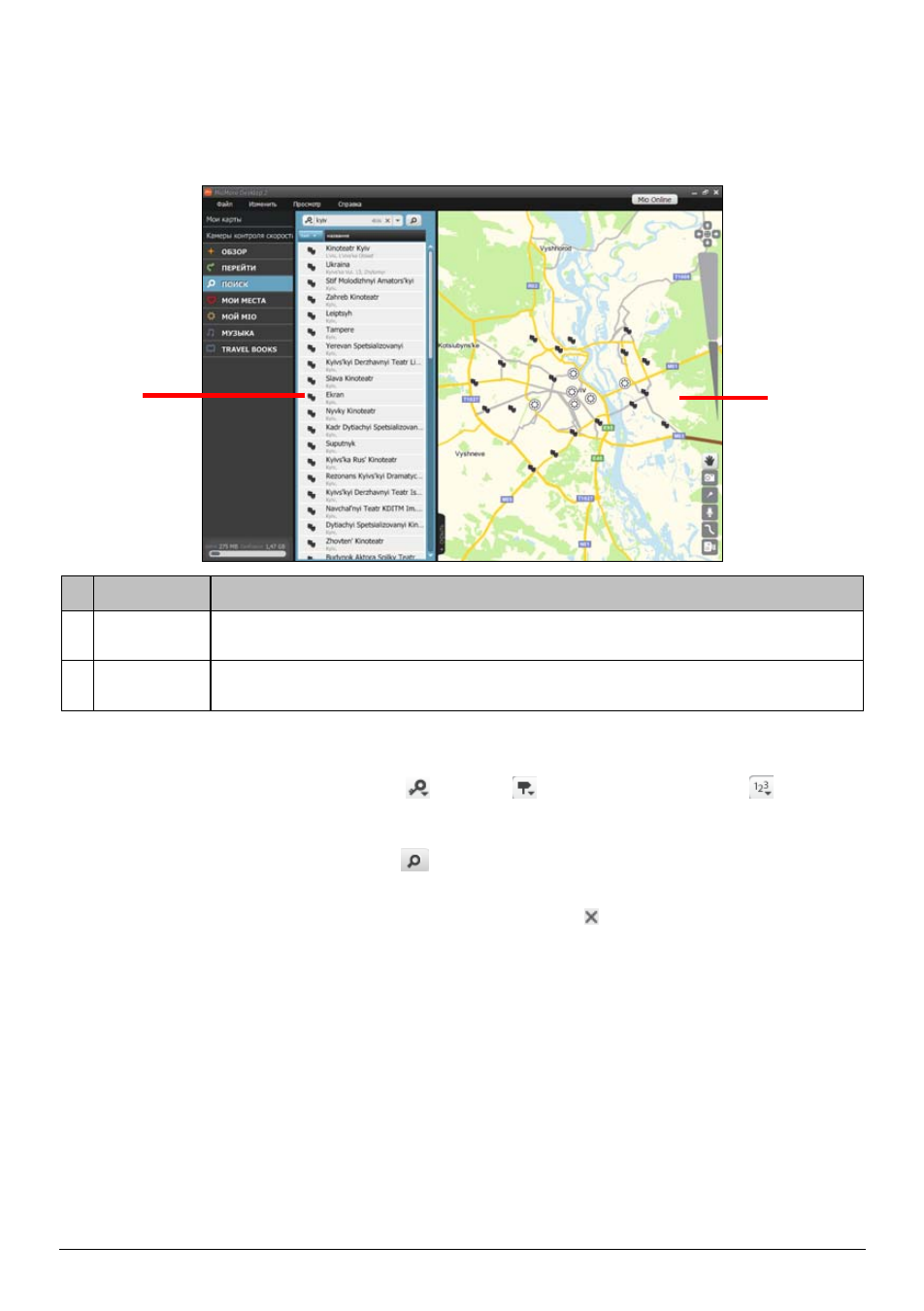Click the bottom device icon in the map toolbar

click(x=709, y=547)
